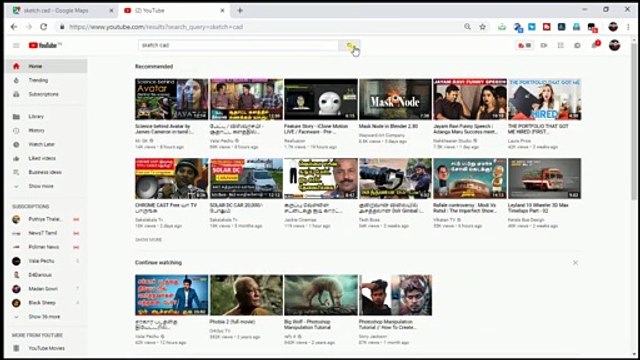Open CHROME CAST Free TV thumbnail
The height and width of the screenshot is (360, 640).
coord(171,178)
